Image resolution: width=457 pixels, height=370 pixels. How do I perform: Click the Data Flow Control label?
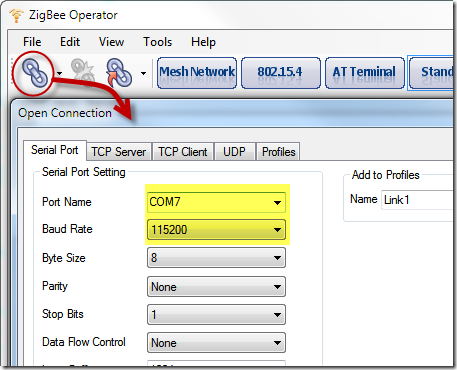pyautogui.click(x=84, y=342)
